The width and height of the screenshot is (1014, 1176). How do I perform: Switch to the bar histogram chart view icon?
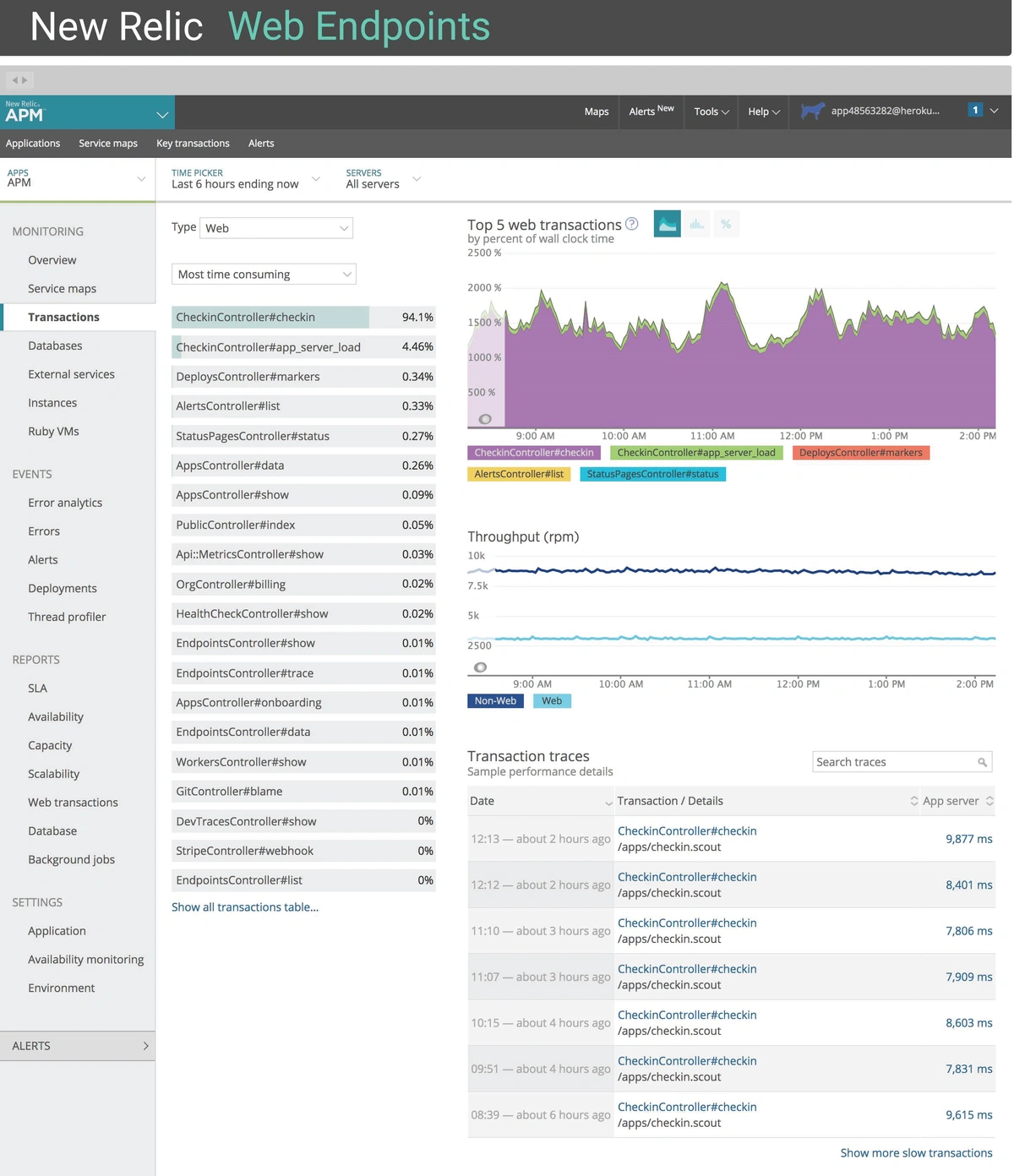(697, 224)
